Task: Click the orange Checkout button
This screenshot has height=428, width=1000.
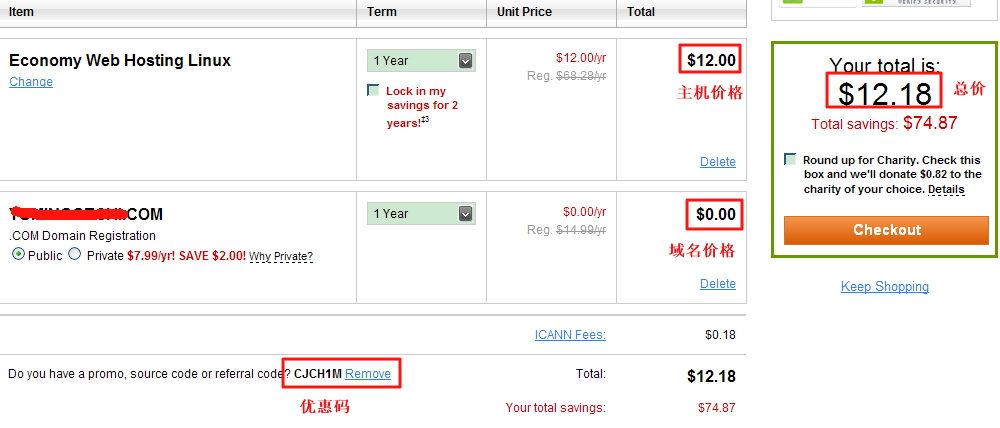Action: click(x=886, y=230)
